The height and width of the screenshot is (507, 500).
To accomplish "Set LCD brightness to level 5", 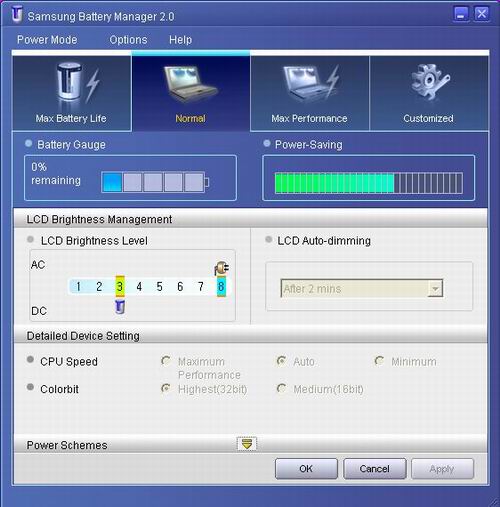I will coord(160,286).
